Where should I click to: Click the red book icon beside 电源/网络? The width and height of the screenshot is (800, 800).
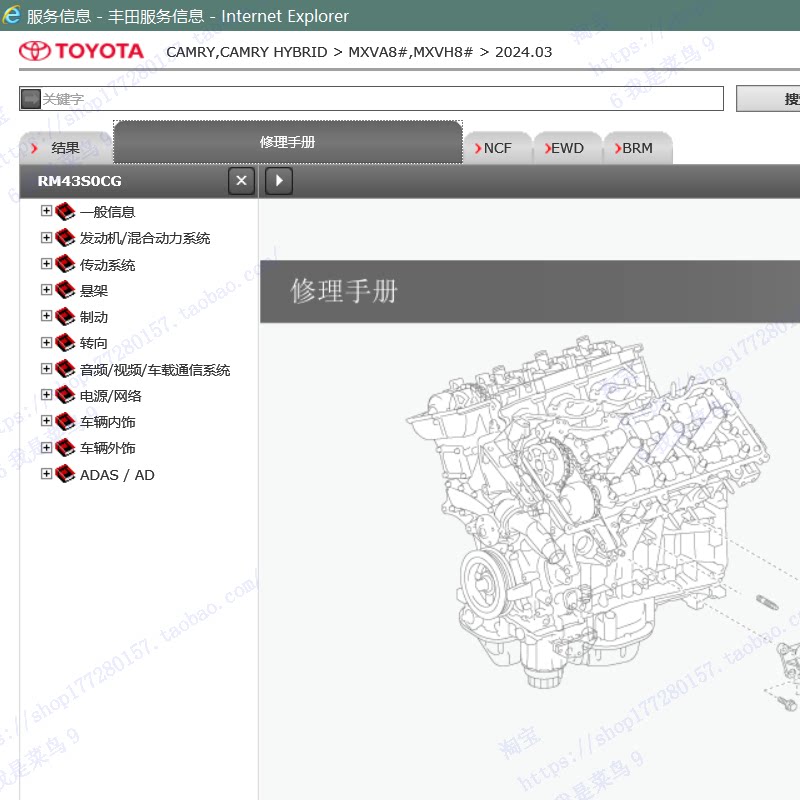(65, 395)
